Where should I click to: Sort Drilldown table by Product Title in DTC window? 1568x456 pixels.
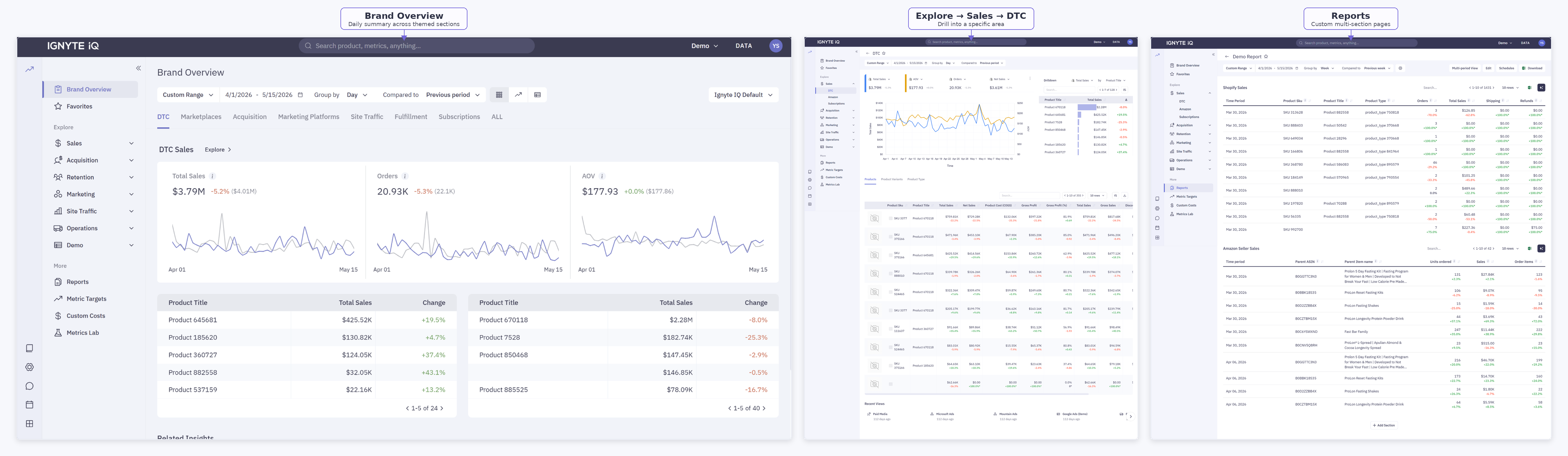tap(1065, 100)
